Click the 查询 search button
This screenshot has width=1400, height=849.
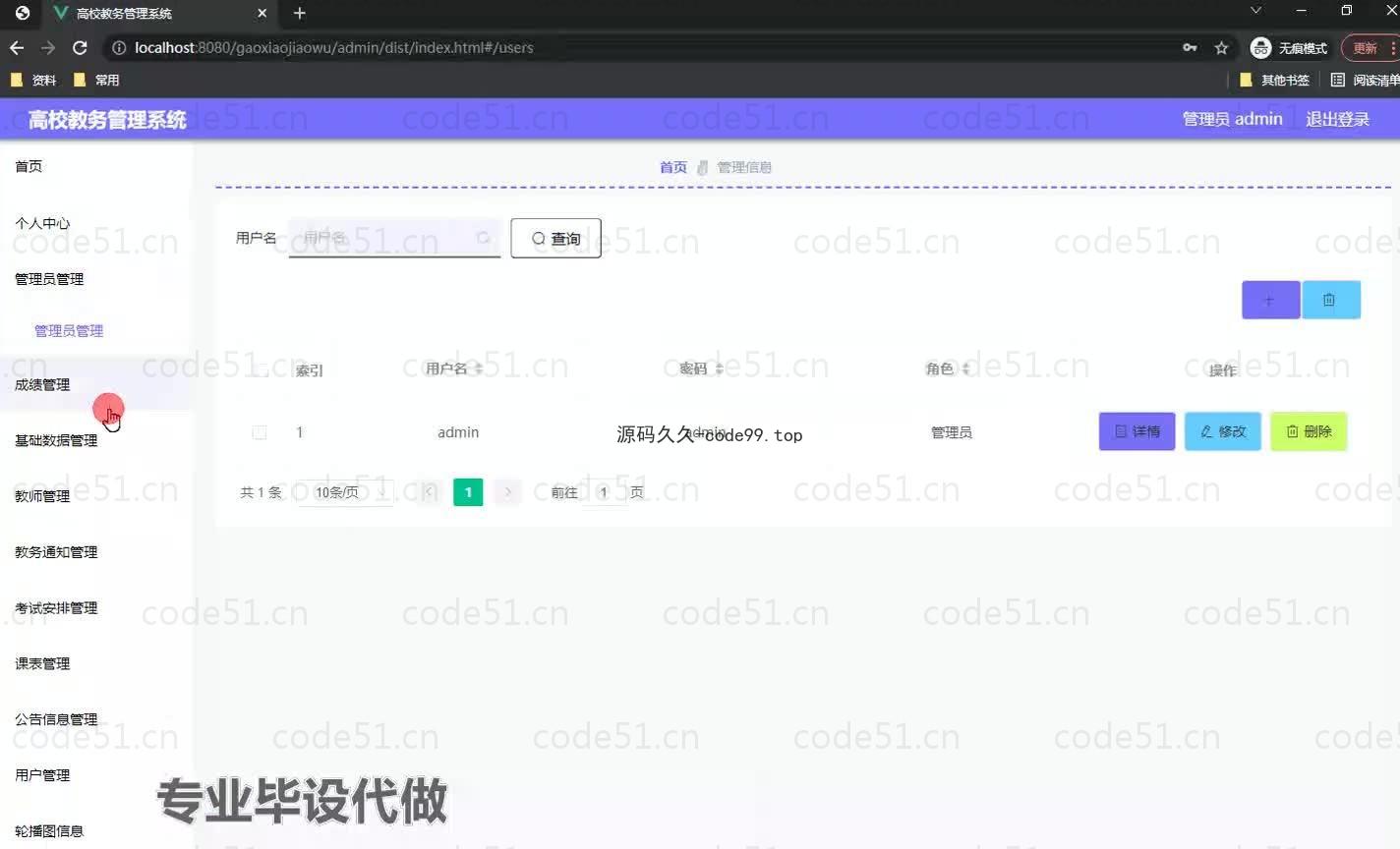click(x=555, y=238)
